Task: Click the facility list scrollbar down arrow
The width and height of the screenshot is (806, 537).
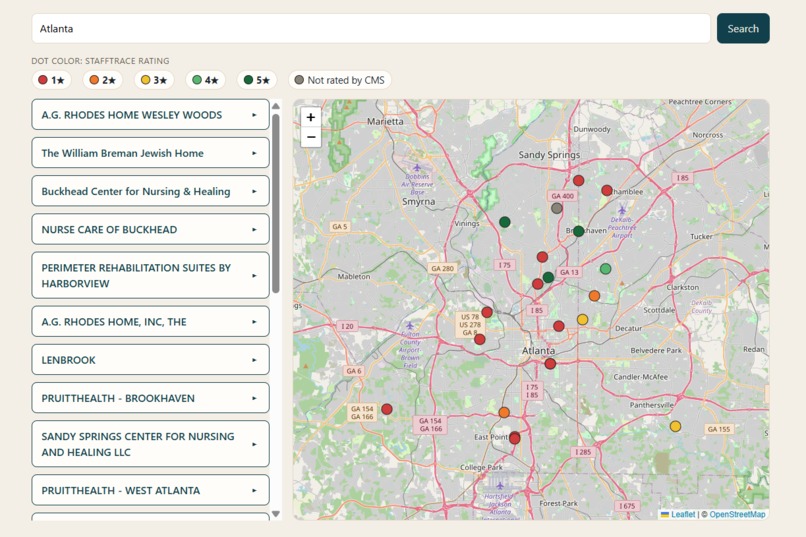Action: click(276, 514)
